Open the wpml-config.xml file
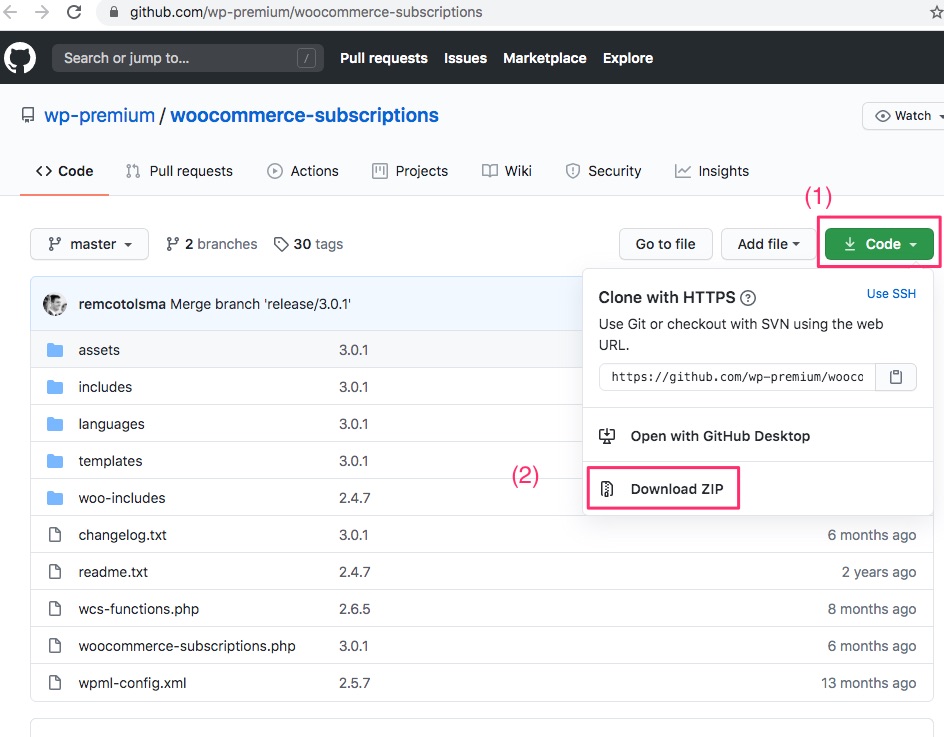Screen dimensions: 944x737 tap(132, 683)
